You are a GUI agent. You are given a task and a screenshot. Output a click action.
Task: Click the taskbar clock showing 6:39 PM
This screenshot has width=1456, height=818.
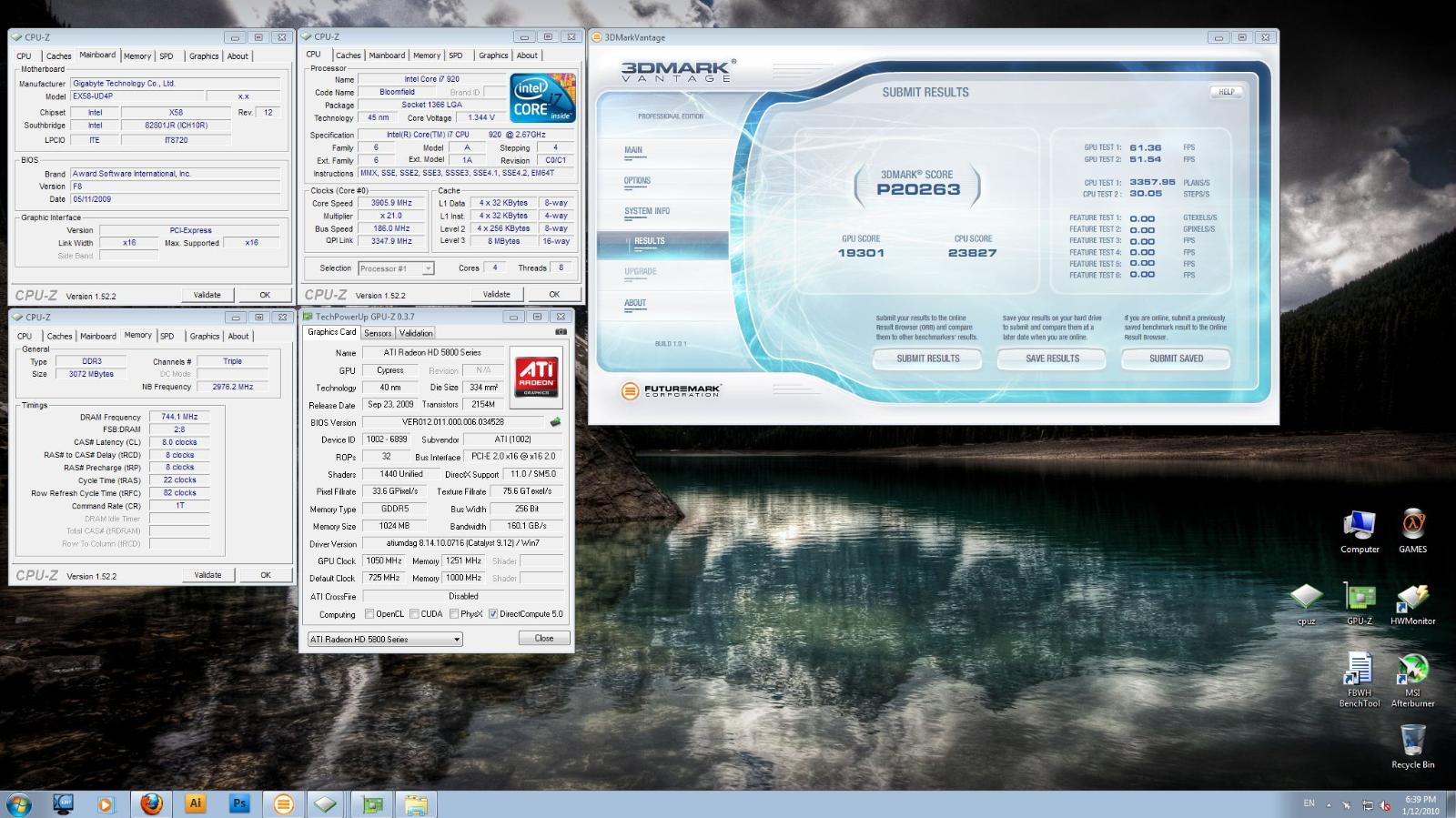coord(1421,805)
